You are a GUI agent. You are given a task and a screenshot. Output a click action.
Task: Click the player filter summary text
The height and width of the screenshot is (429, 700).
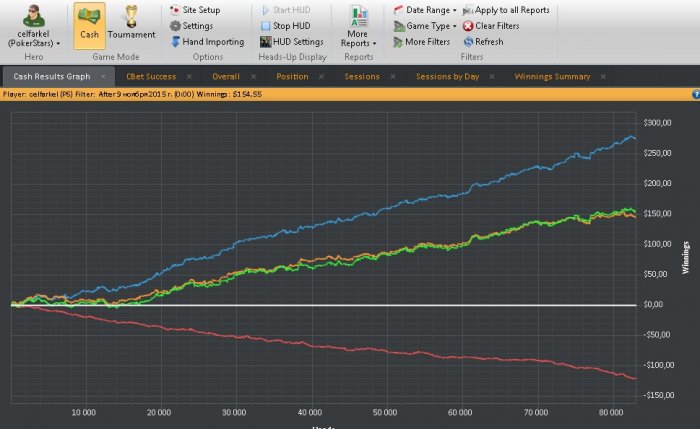[132, 94]
